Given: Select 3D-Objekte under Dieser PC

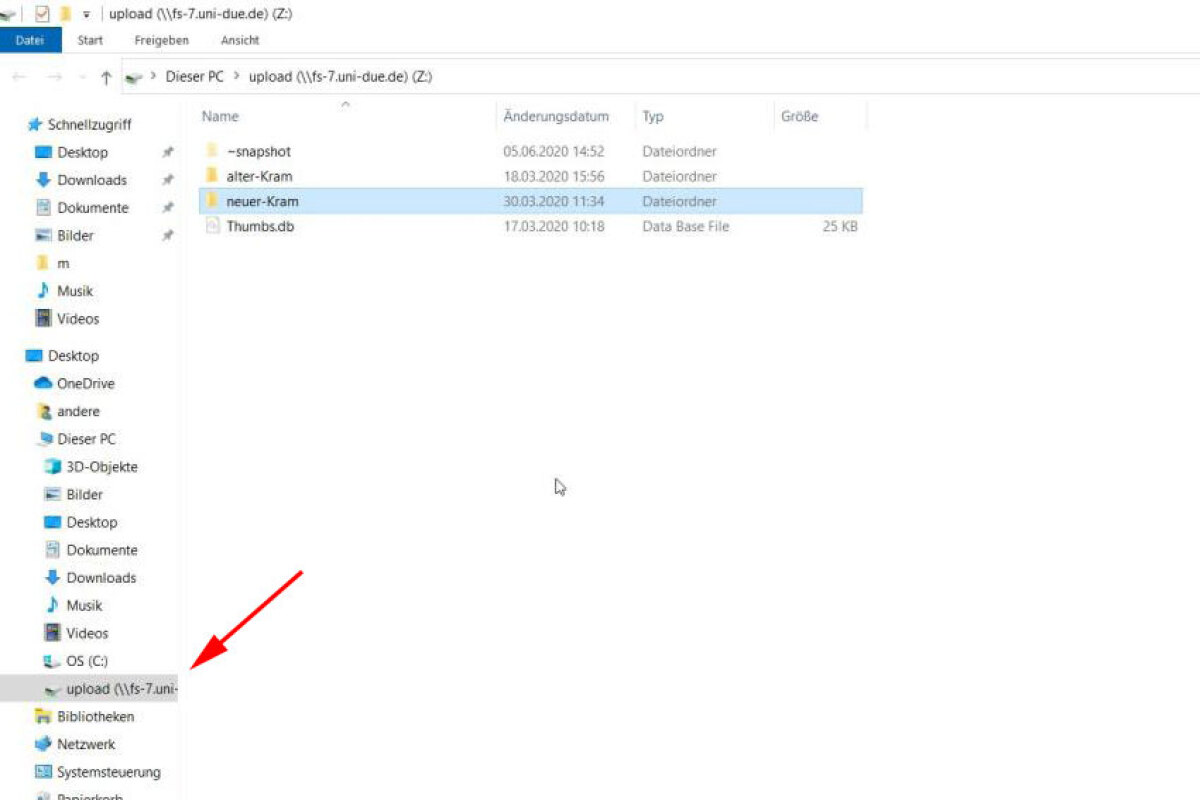Looking at the screenshot, I should [x=101, y=467].
